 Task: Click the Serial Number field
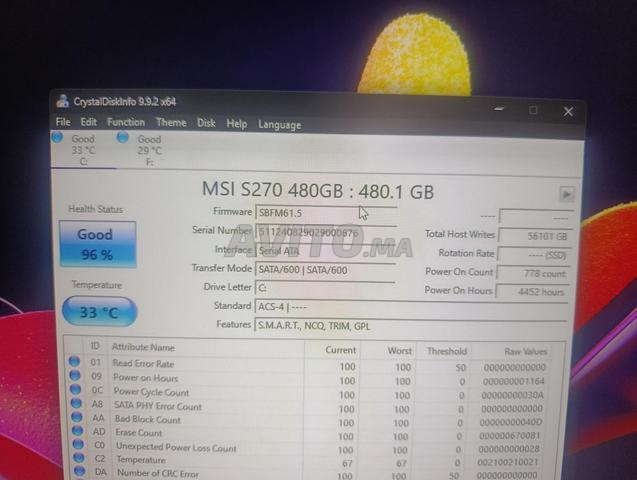[x=326, y=232]
